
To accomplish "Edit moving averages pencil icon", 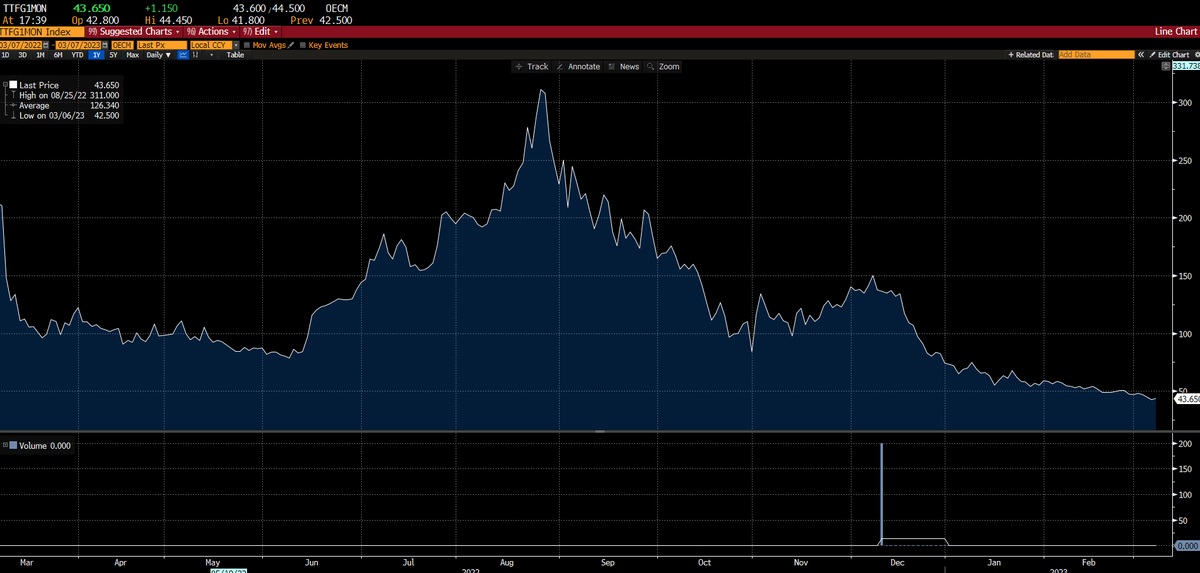I will click(x=291, y=45).
